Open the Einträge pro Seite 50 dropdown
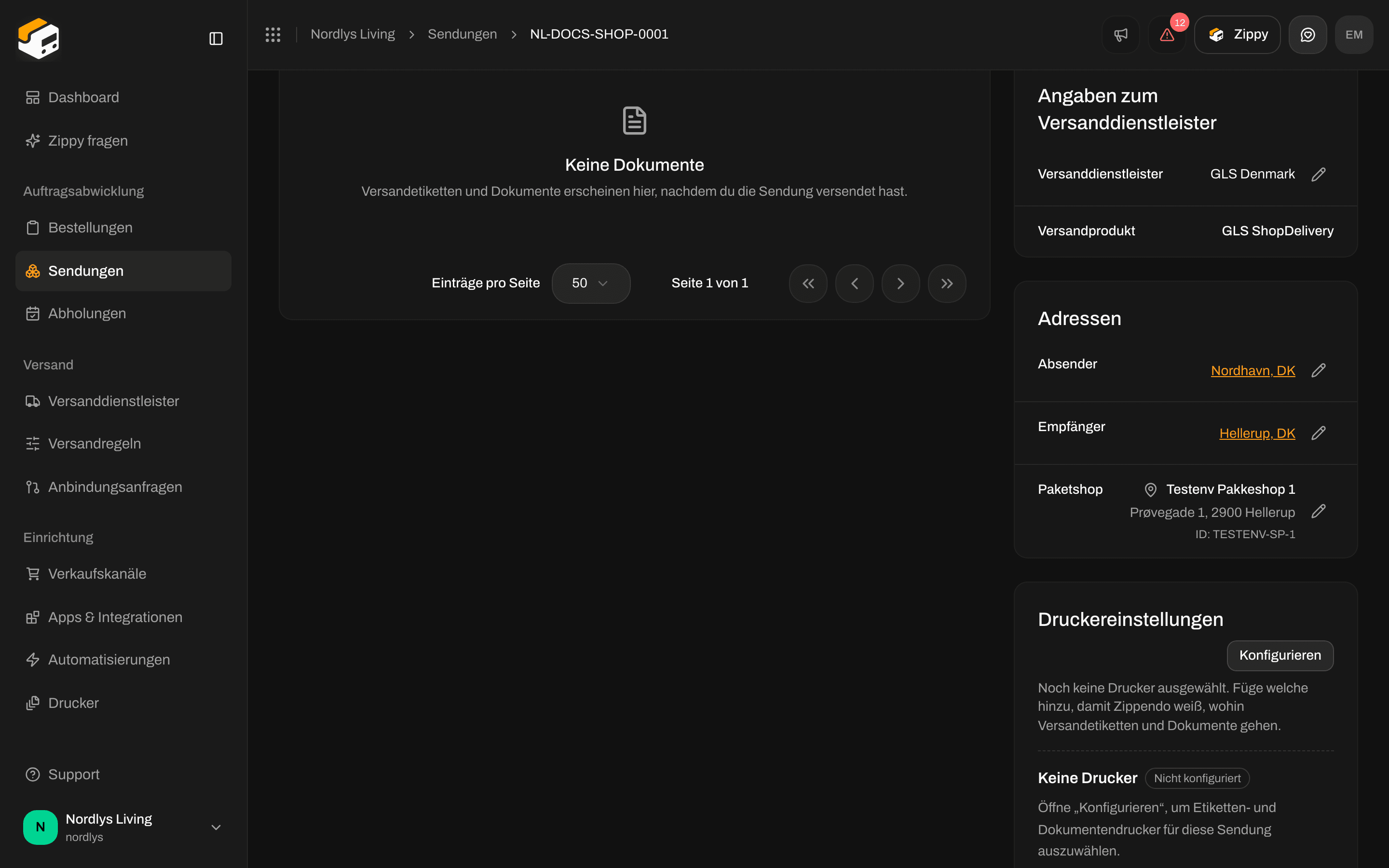This screenshot has height=868, width=1389. pos(591,283)
